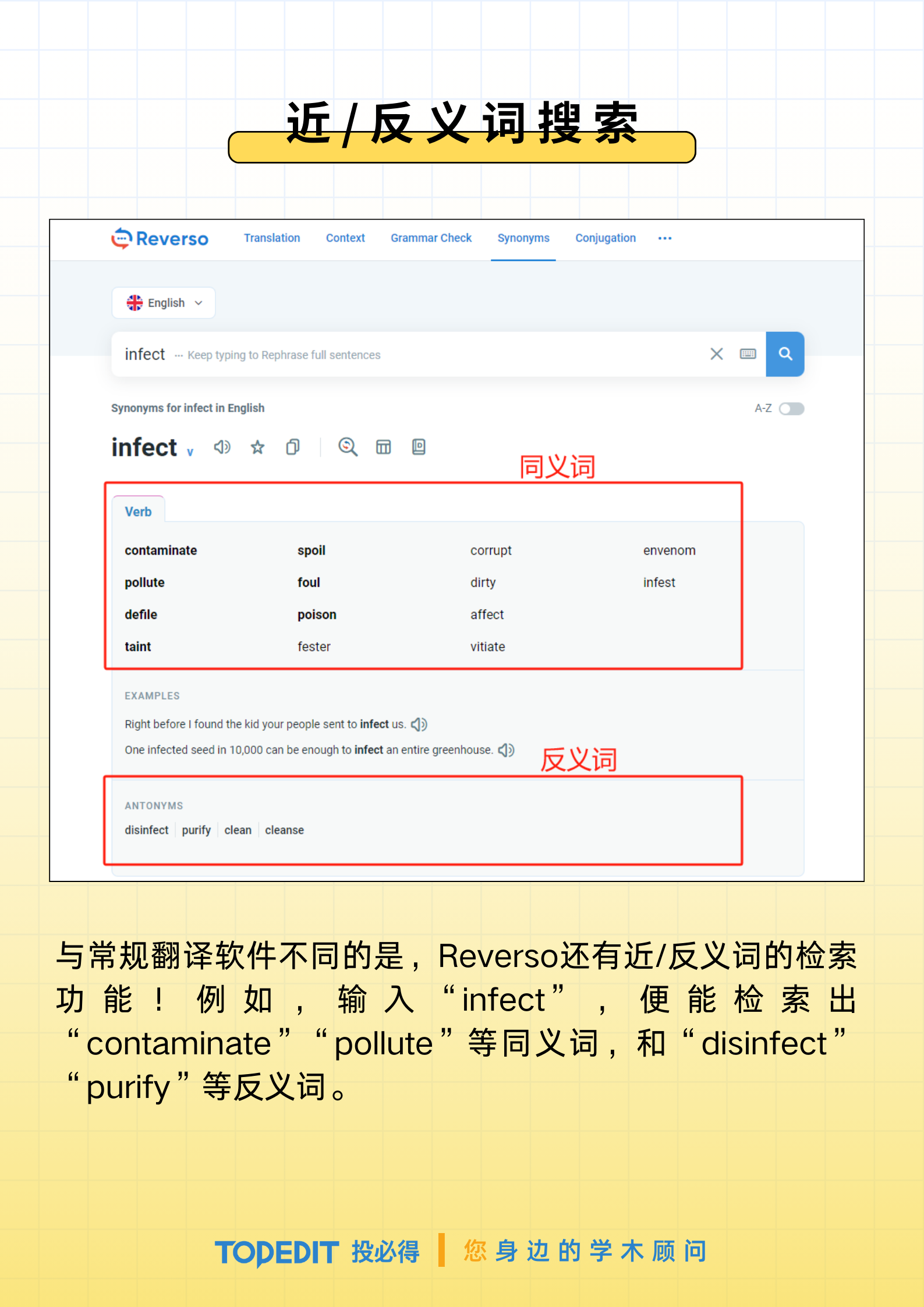Click the Reverso logo
The height and width of the screenshot is (1307, 924).
pos(160,238)
